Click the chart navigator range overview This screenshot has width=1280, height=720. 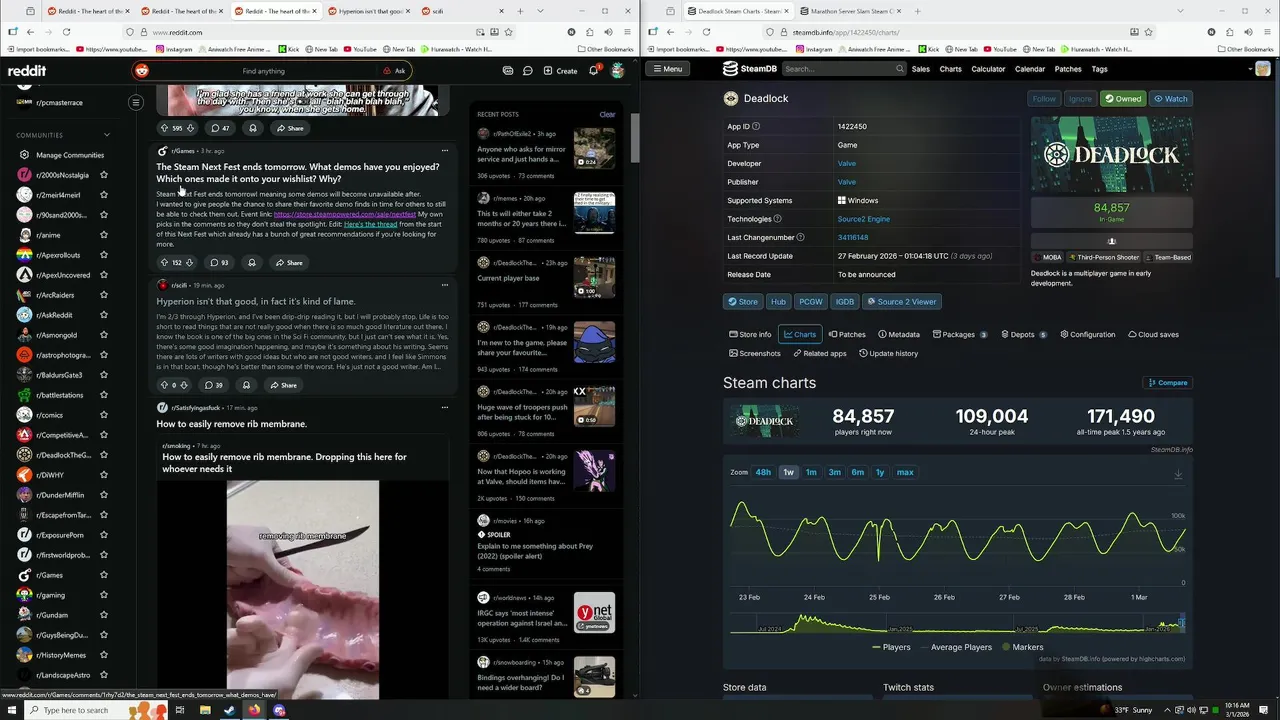[x=956, y=624]
